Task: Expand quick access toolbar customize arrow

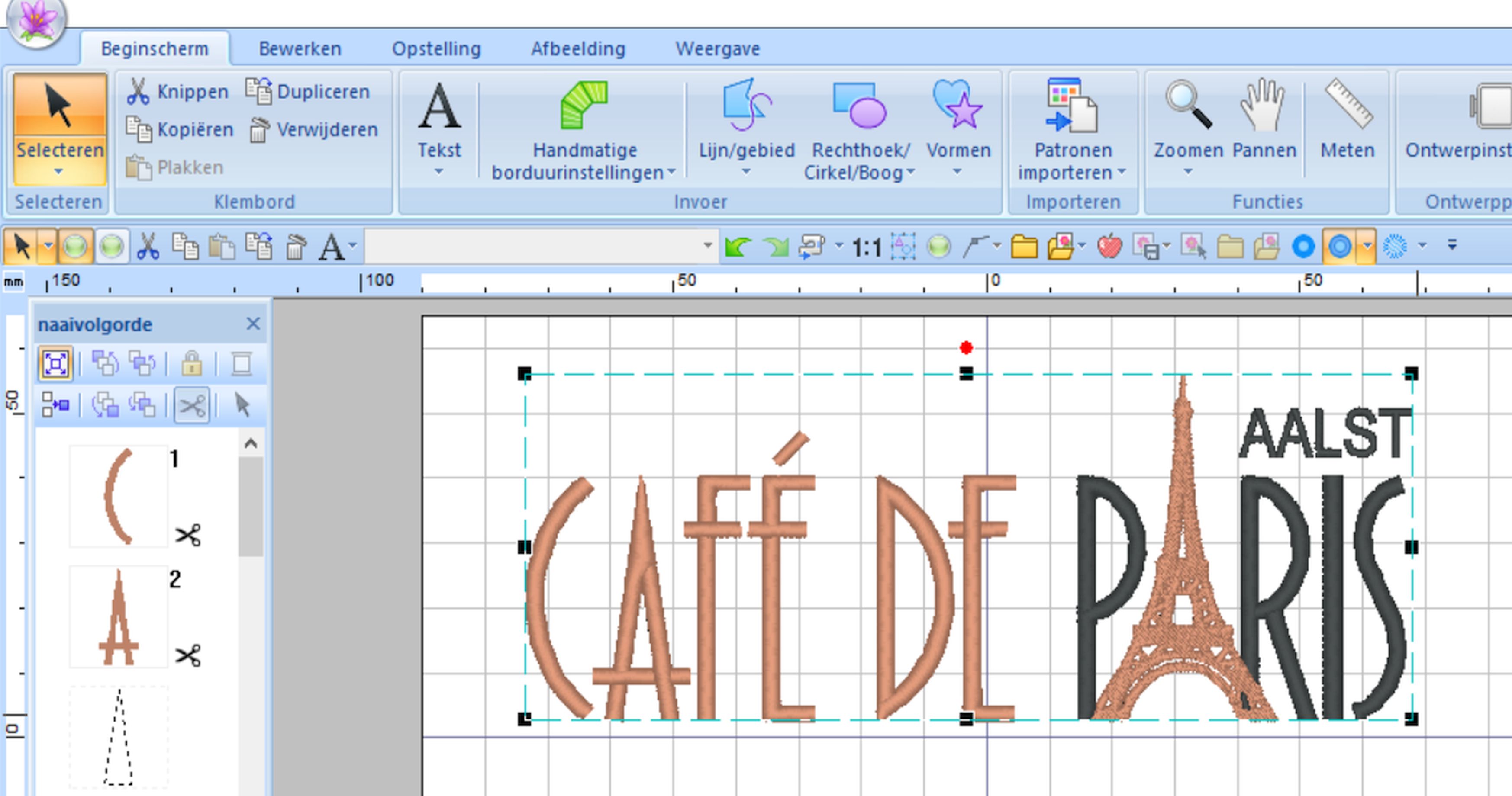Action: pyautogui.click(x=1451, y=245)
